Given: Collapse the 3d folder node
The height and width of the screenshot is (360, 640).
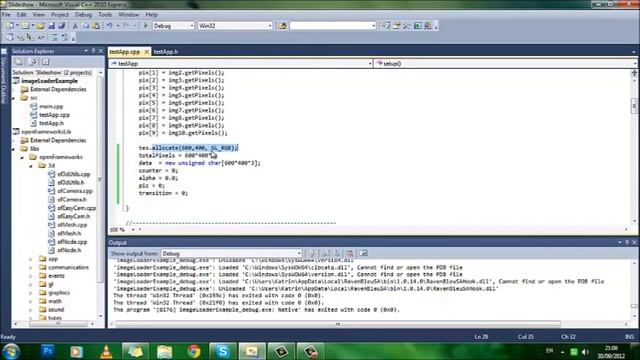Looking at the screenshot, I should tap(31, 166).
